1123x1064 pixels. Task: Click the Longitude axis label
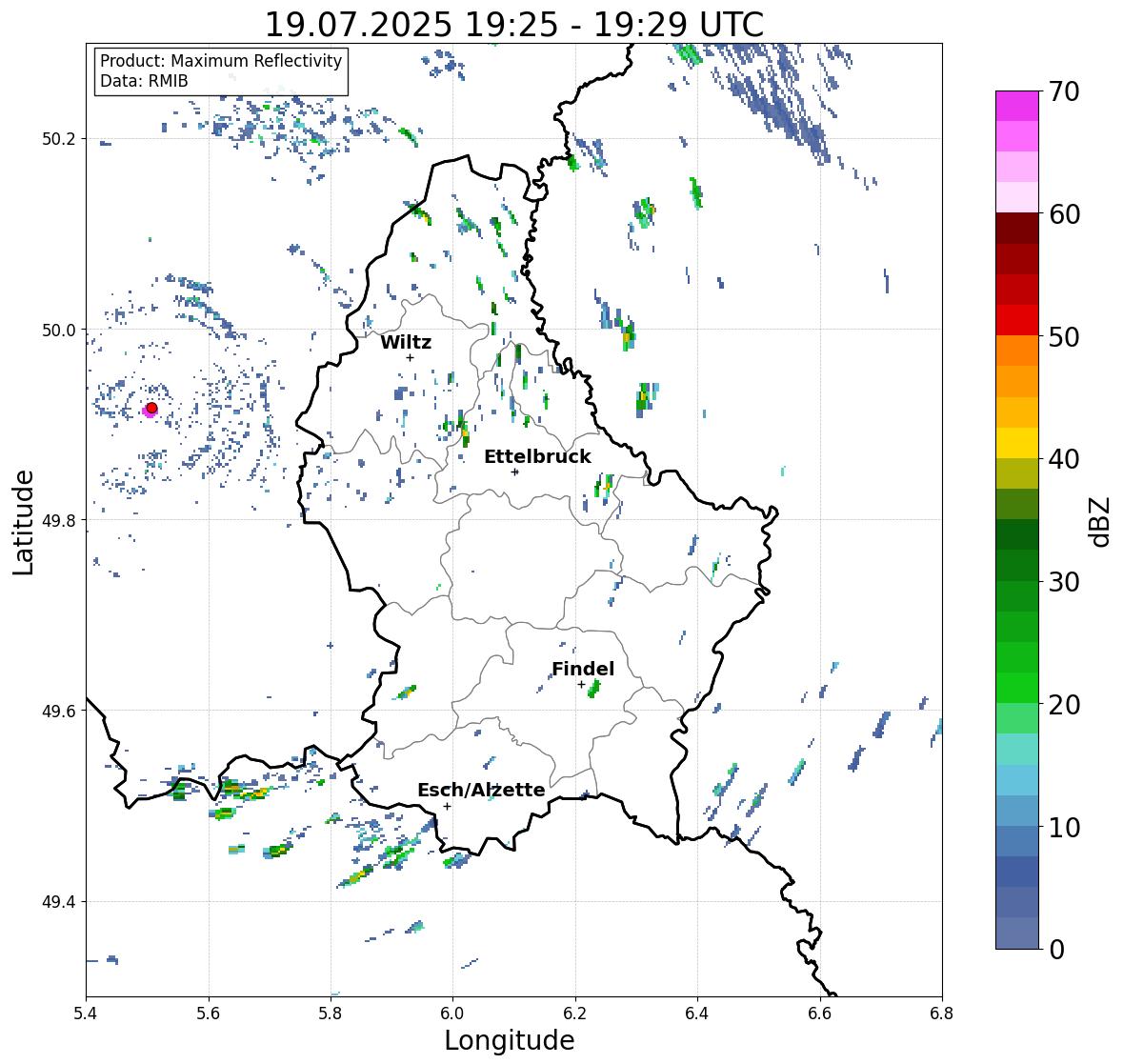click(510, 1040)
